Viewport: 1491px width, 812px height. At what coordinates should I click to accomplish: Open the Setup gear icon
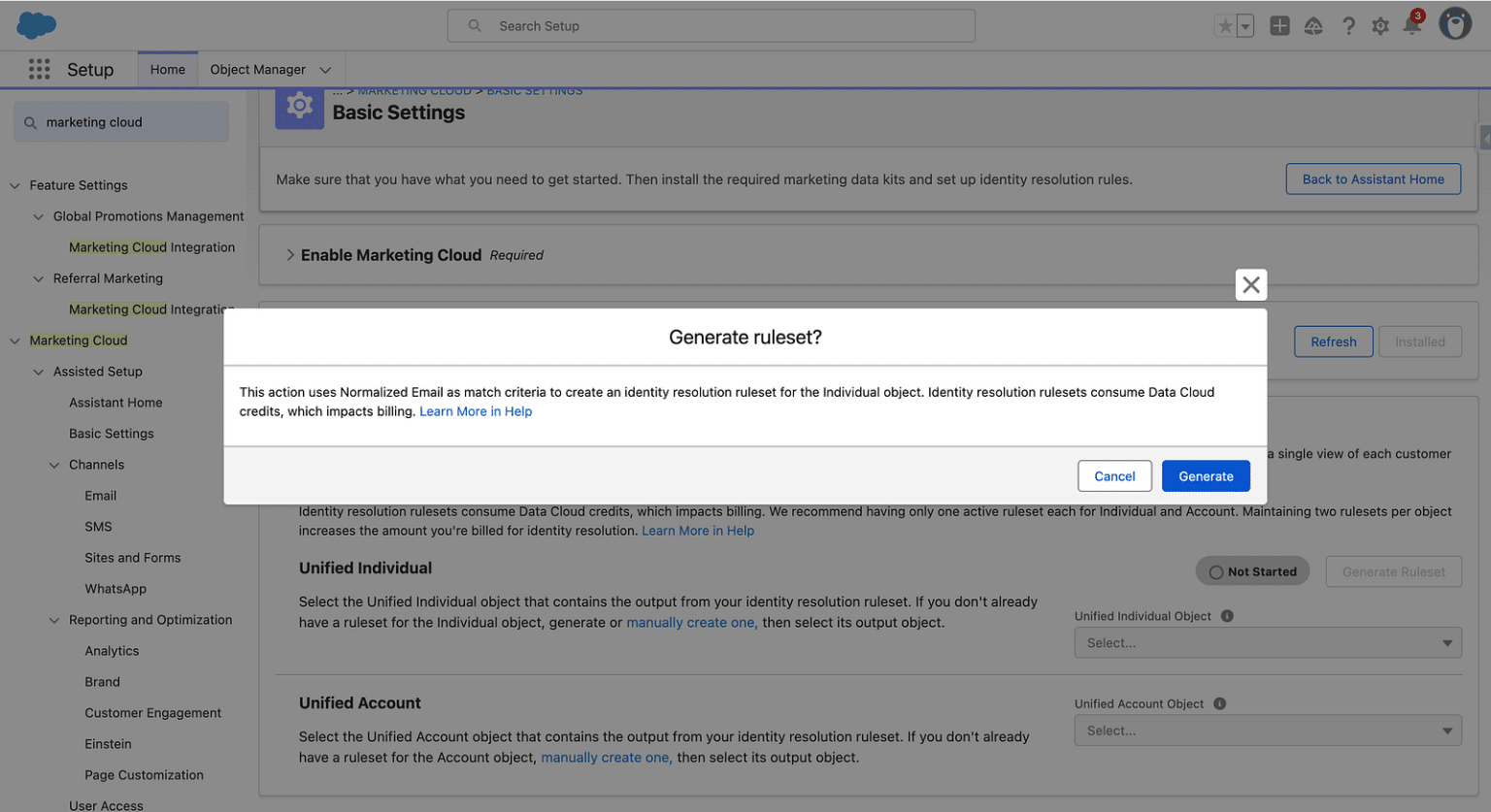click(x=1380, y=26)
